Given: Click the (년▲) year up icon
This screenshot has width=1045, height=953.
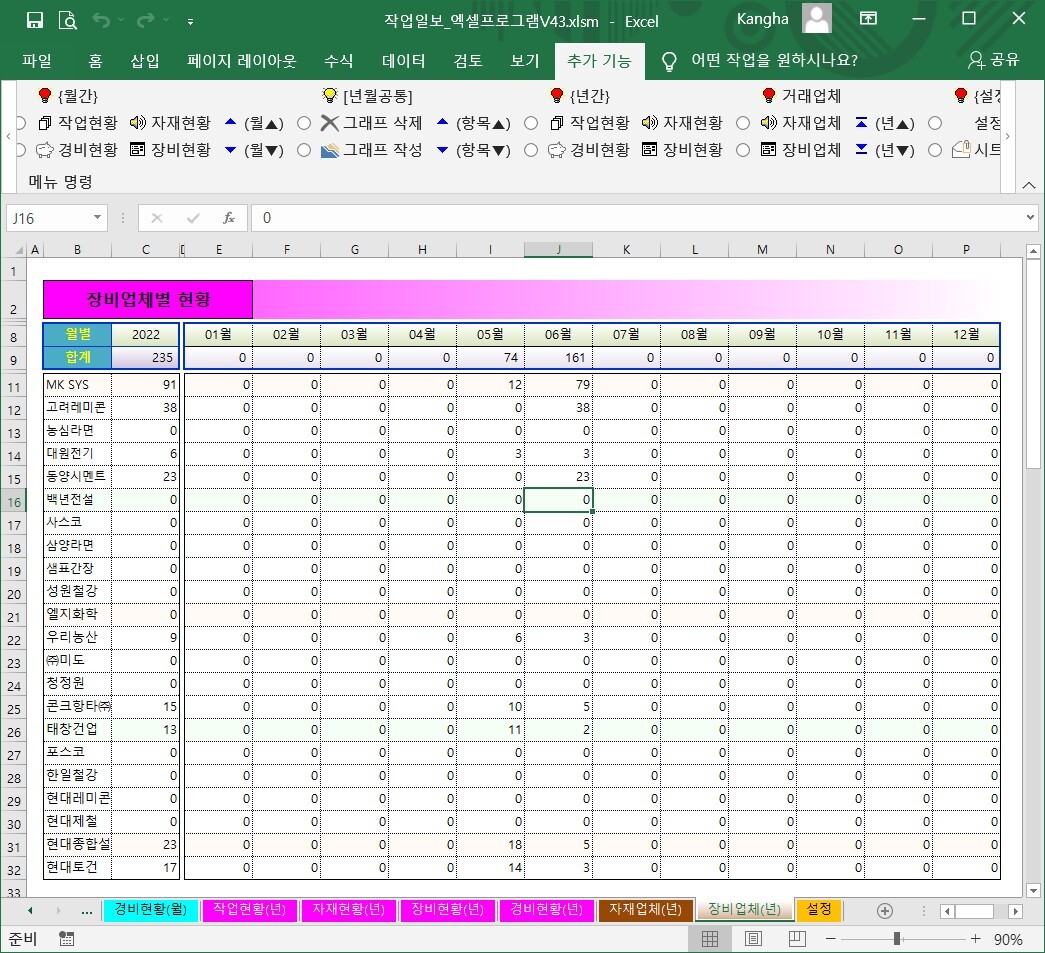Looking at the screenshot, I should pyautogui.click(x=861, y=123).
